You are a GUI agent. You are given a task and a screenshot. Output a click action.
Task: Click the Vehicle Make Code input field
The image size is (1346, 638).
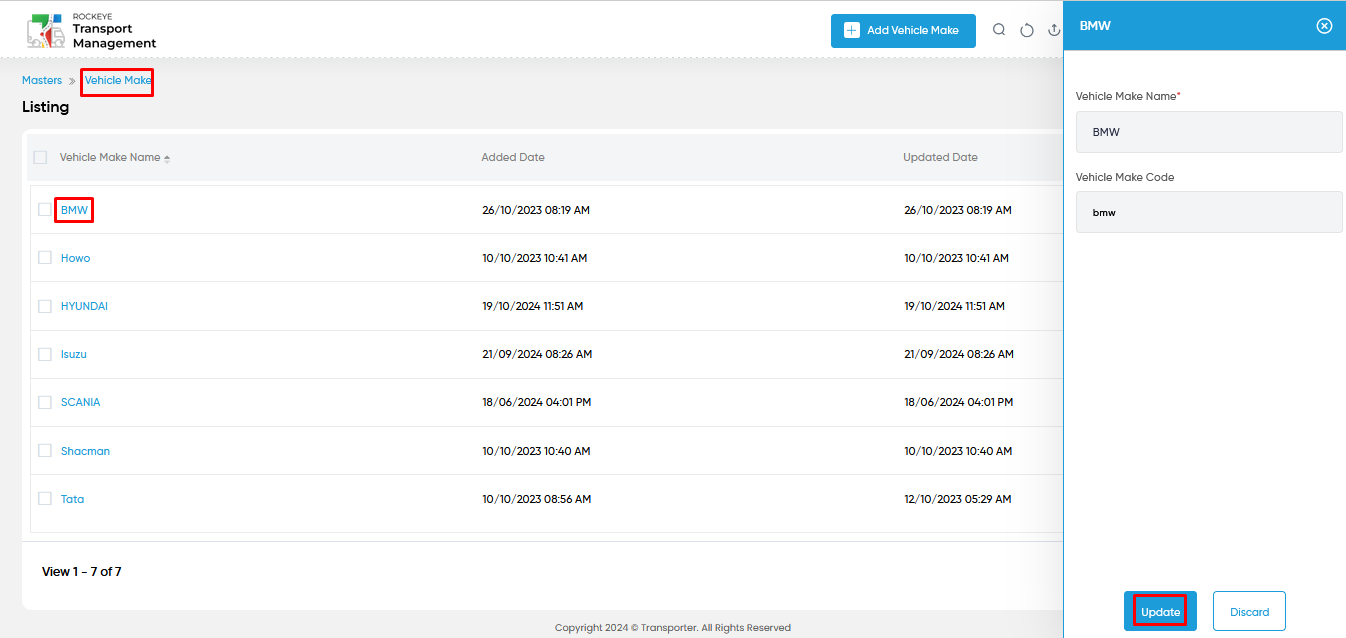click(x=1209, y=212)
